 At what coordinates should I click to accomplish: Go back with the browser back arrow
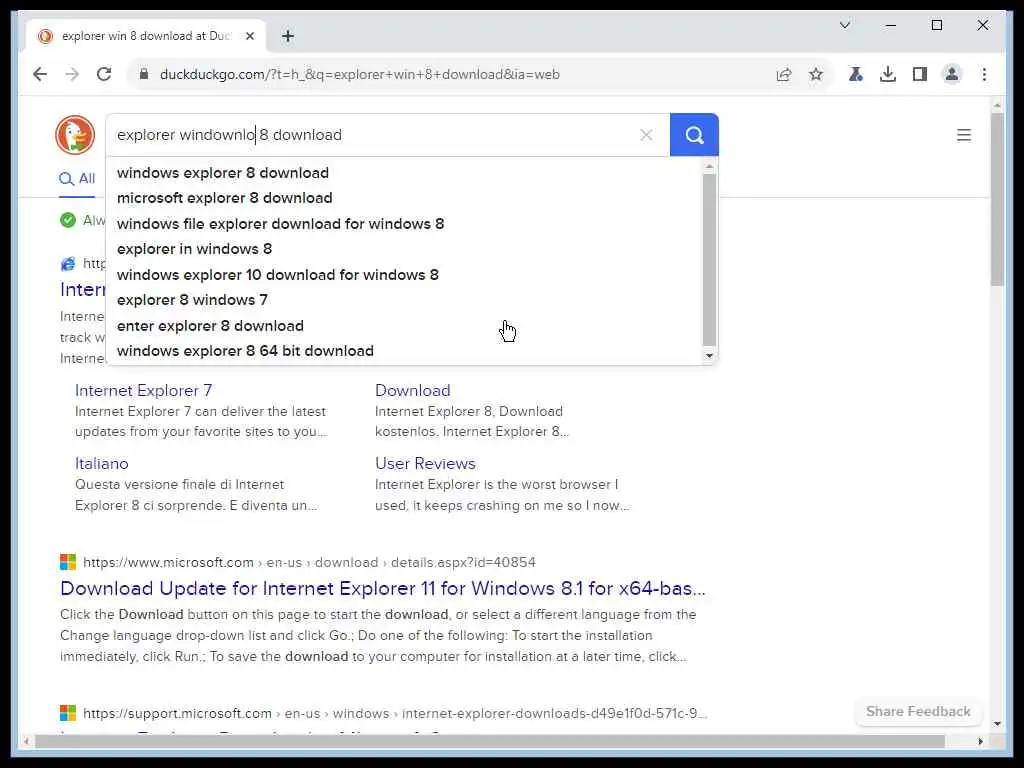coord(40,74)
